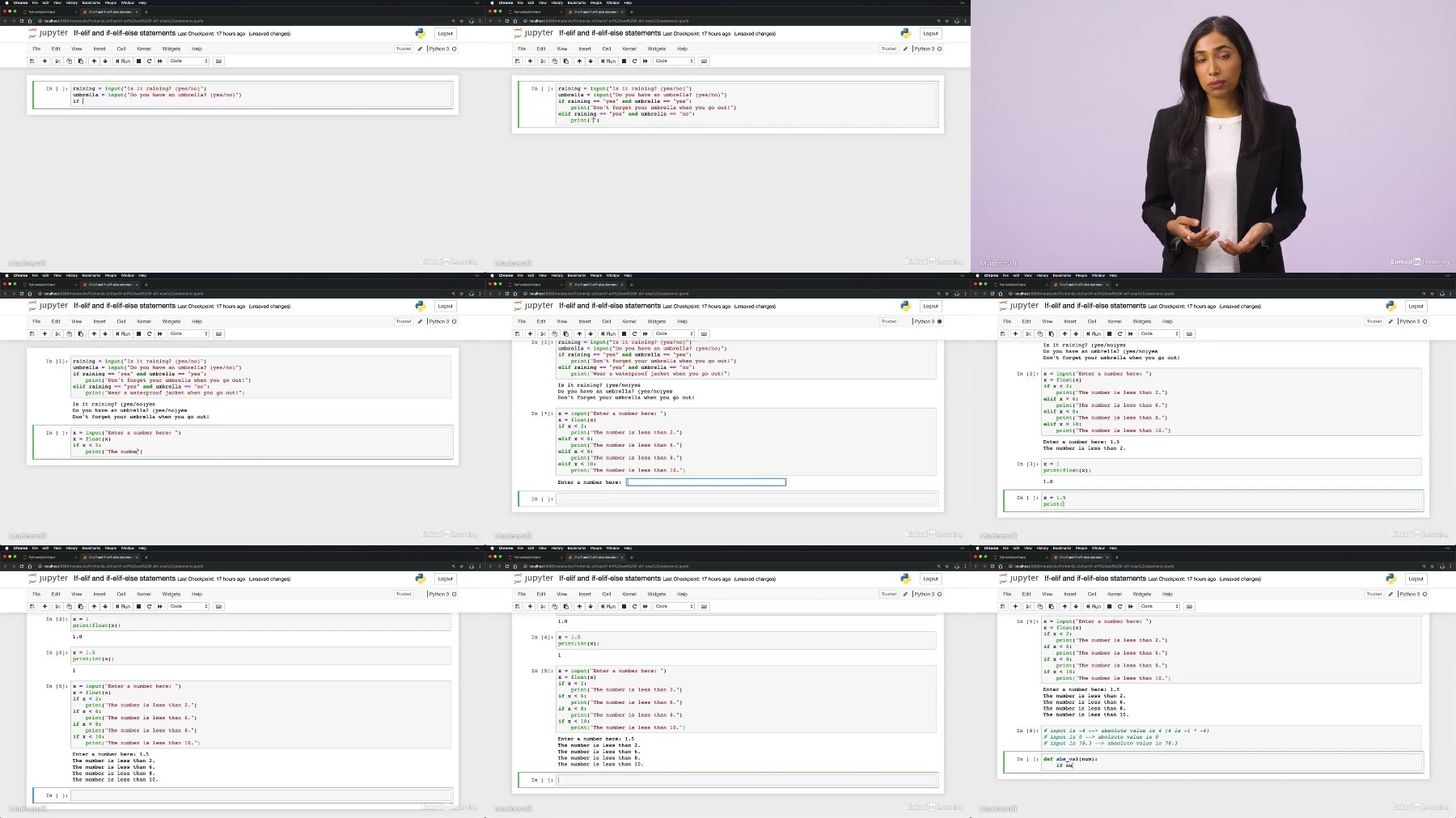Open Insert menu in abs_val frame

click(x=1070, y=594)
